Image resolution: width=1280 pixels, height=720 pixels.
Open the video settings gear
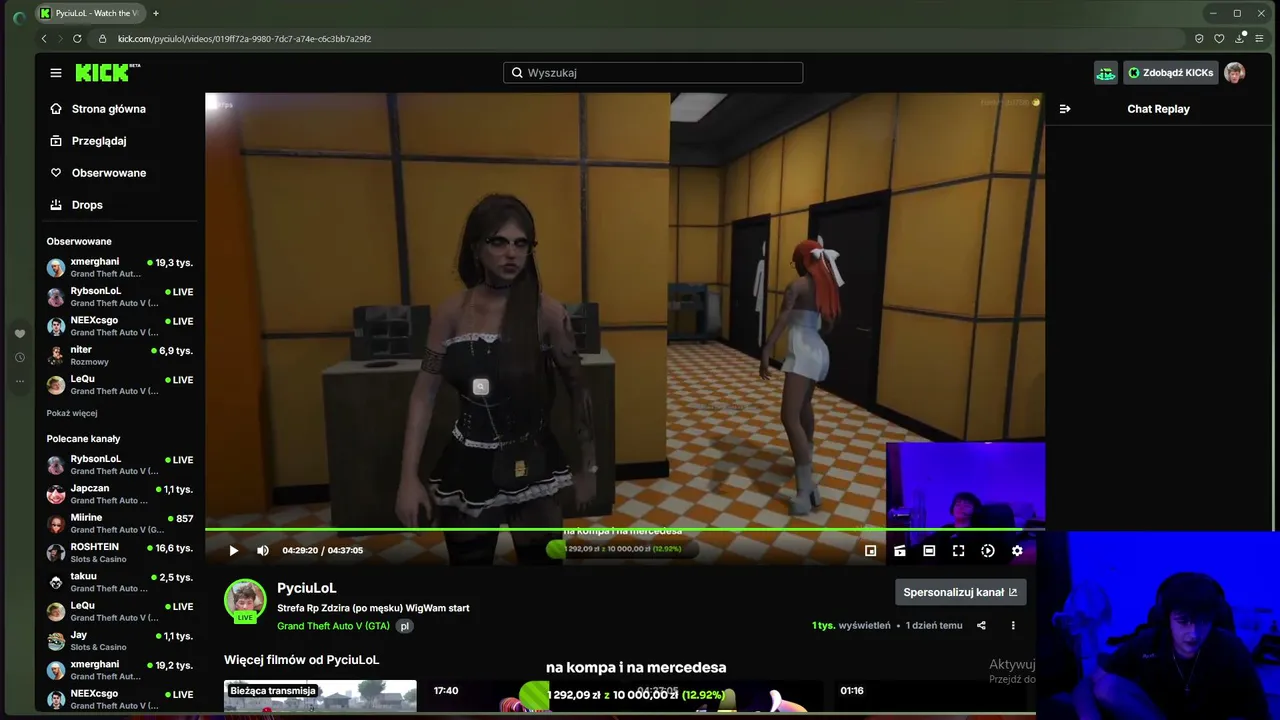pyautogui.click(x=1017, y=551)
